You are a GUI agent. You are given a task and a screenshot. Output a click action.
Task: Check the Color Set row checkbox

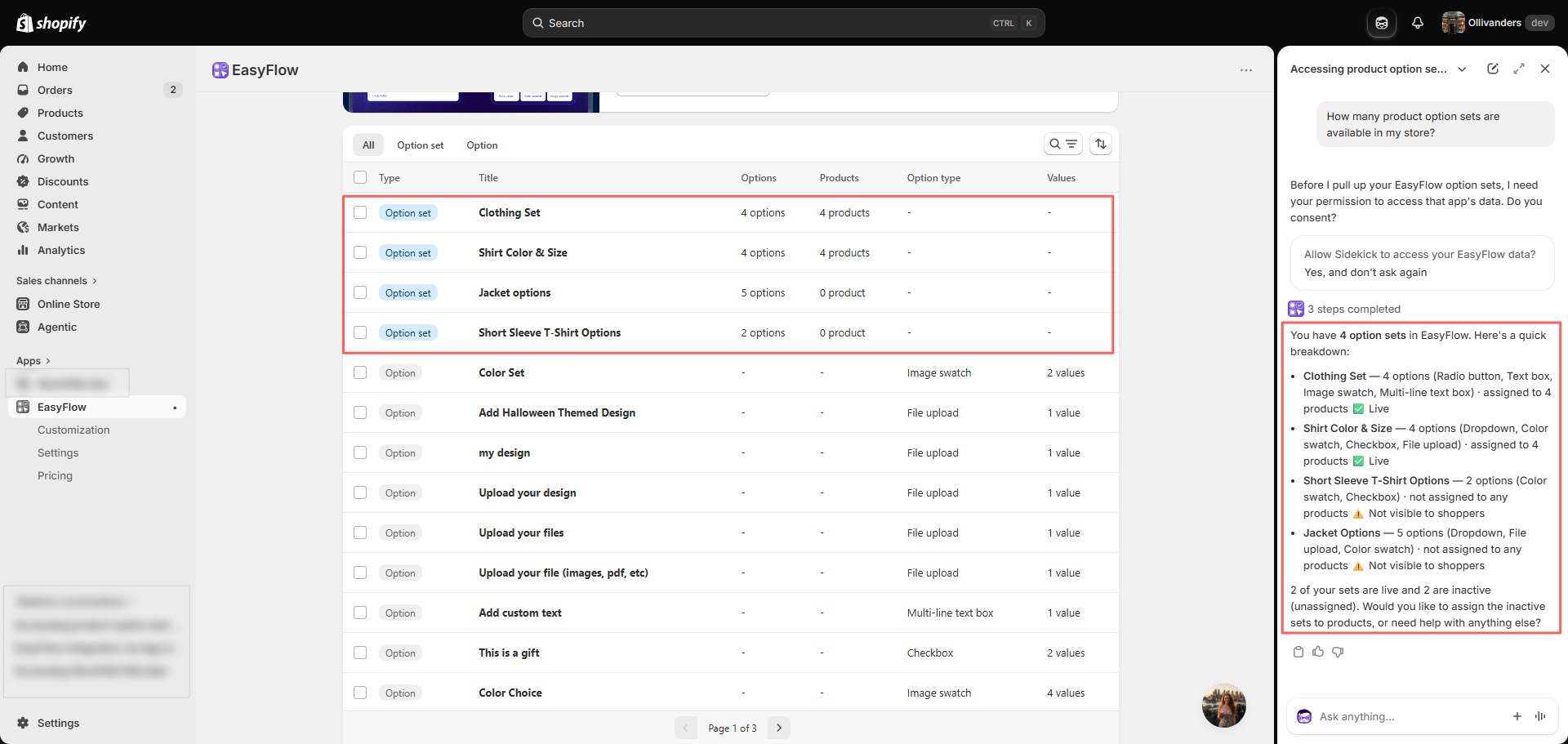pos(360,372)
